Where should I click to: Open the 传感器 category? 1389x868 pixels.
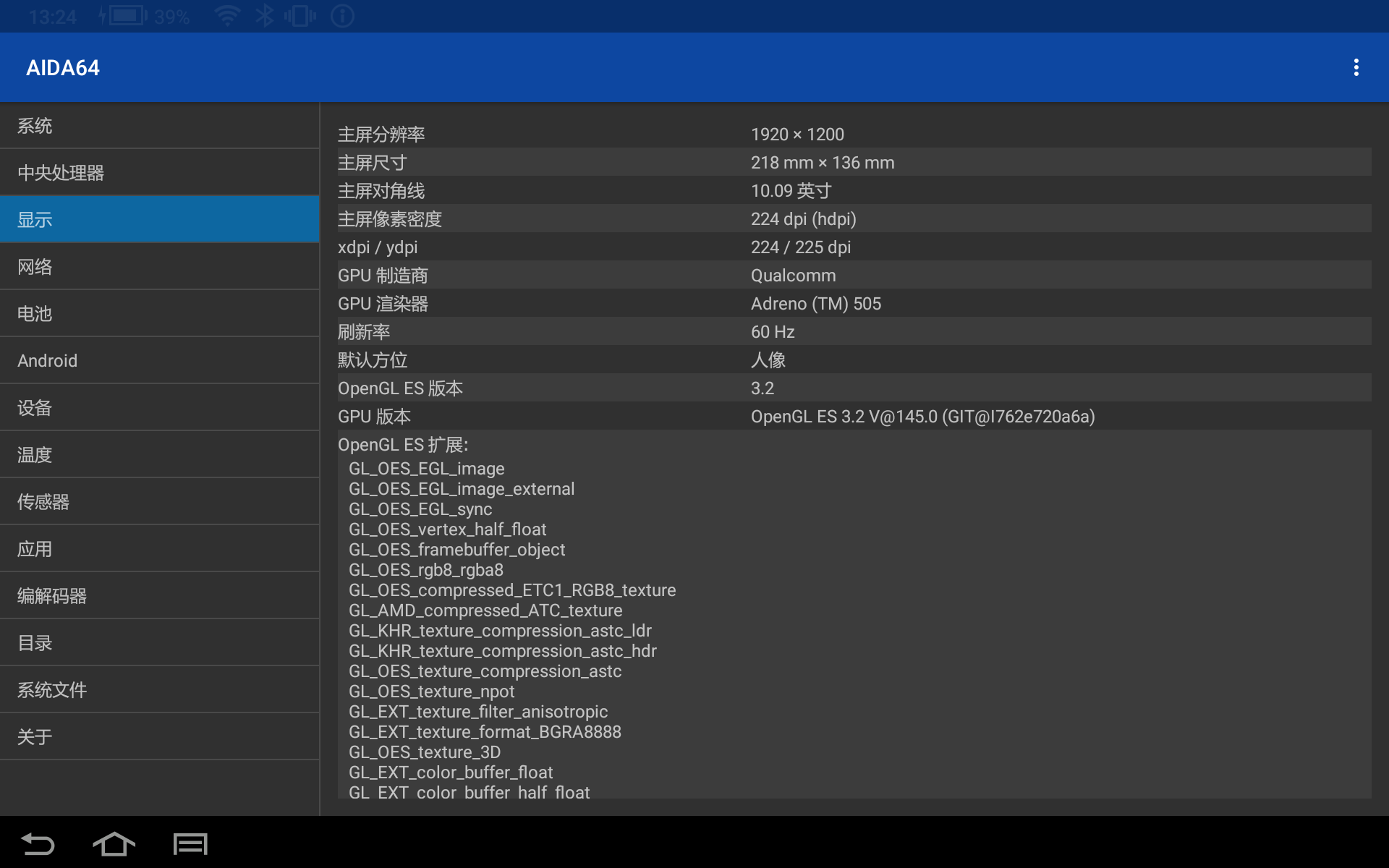(x=159, y=502)
